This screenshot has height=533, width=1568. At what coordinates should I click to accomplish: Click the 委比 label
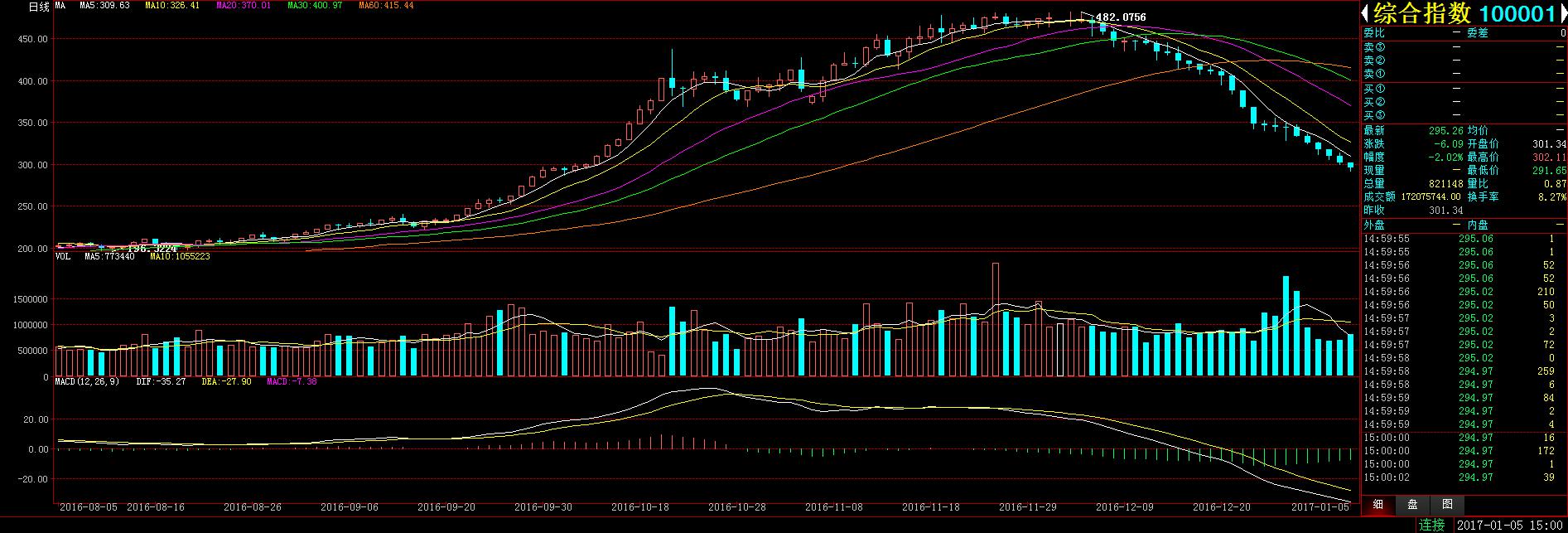click(1374, 33)
